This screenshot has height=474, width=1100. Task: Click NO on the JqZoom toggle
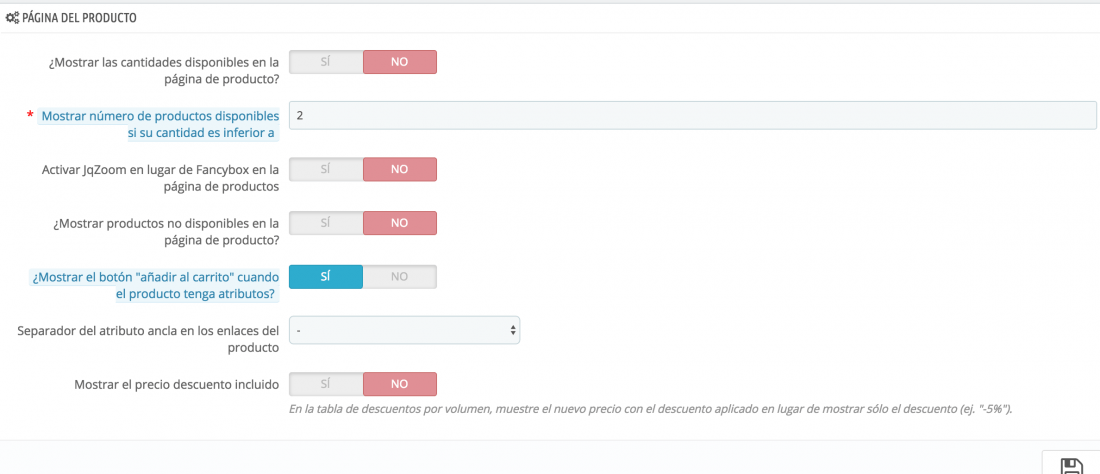(x=400, y=169)
